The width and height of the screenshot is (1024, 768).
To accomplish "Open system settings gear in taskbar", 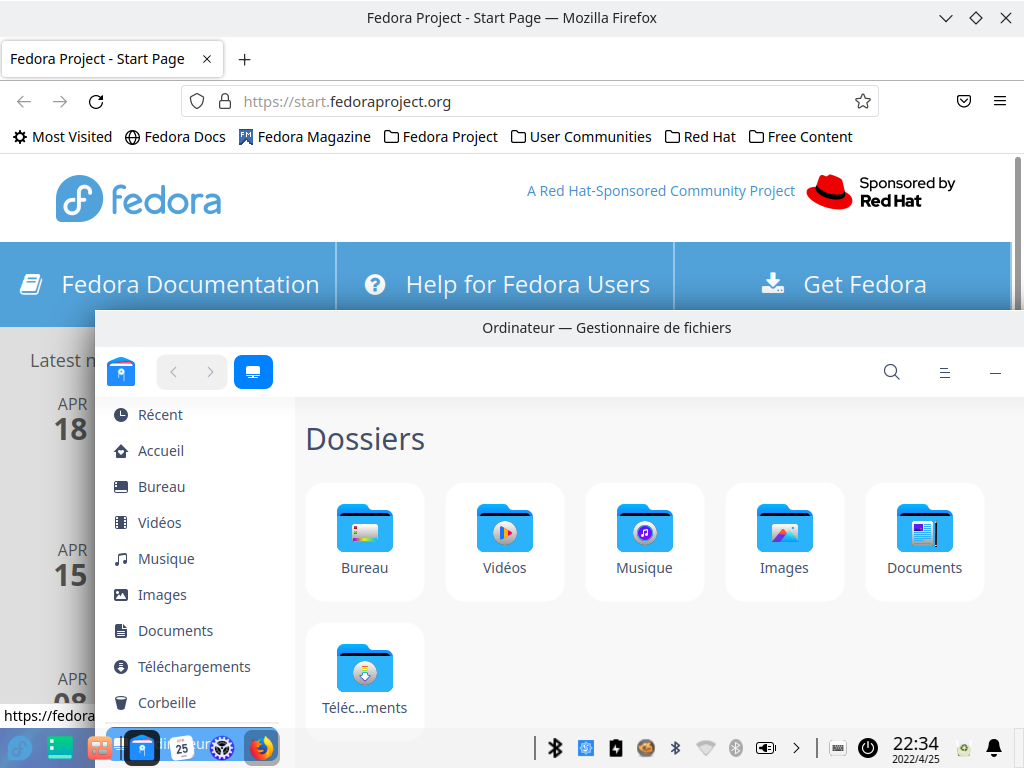I will pos(222,748).
